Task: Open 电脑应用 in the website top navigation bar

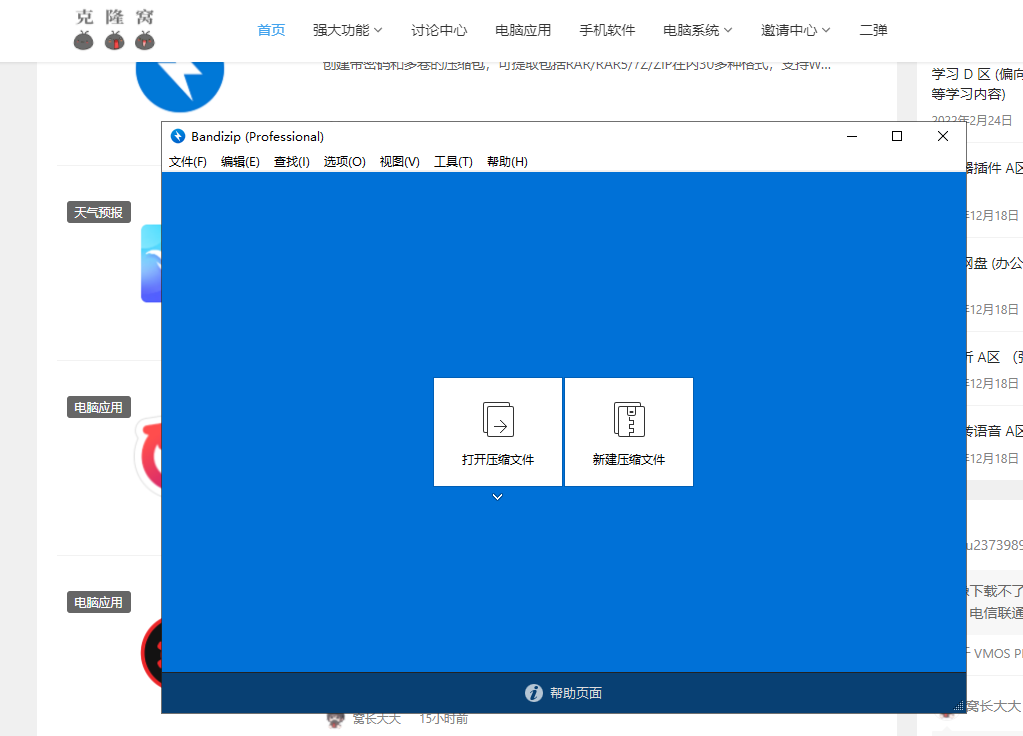Action: [523, 30]
